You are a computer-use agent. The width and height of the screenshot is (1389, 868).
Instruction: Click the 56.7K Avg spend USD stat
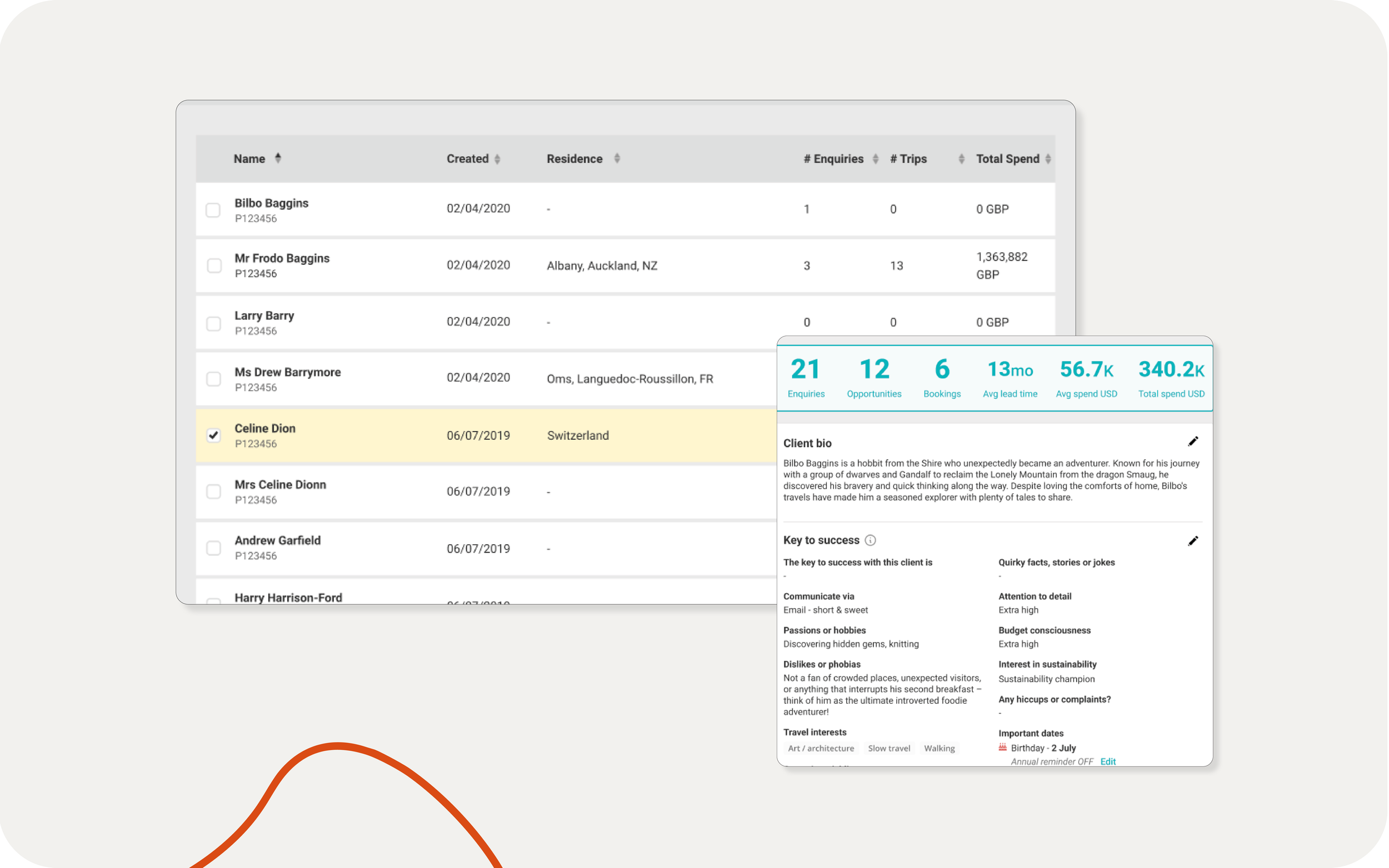pyautogui.click(x=1087, y=378)
